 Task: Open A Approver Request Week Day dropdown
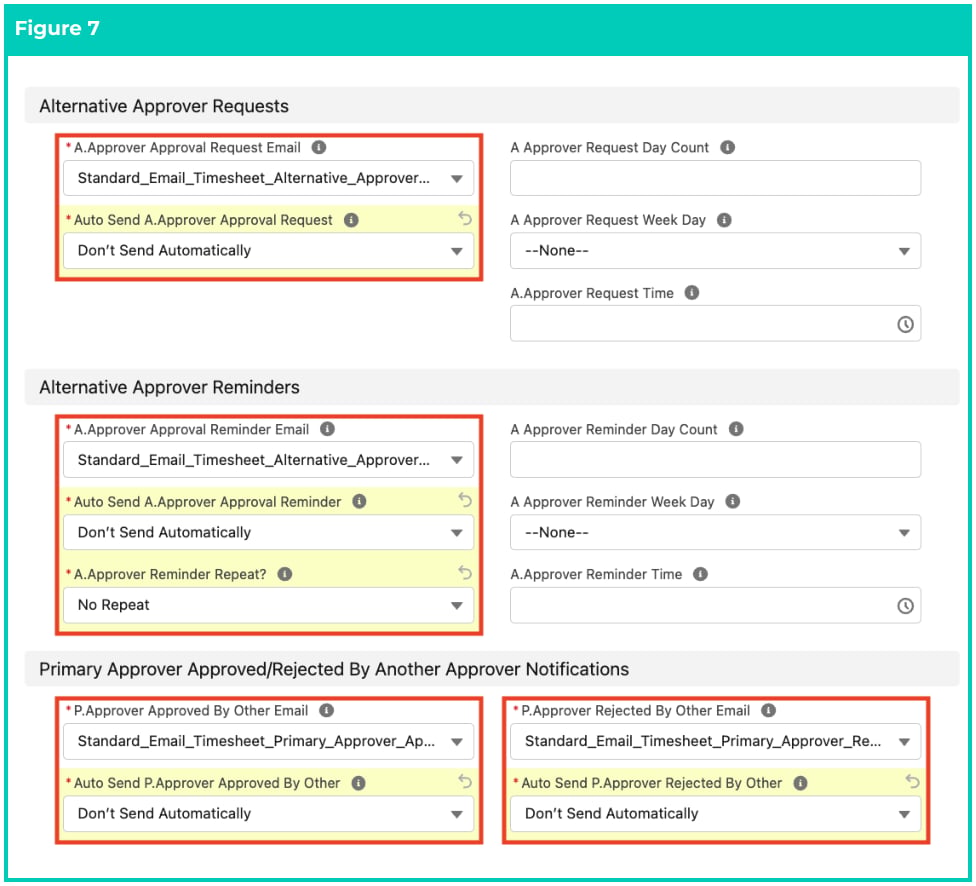tap(715, 251)
